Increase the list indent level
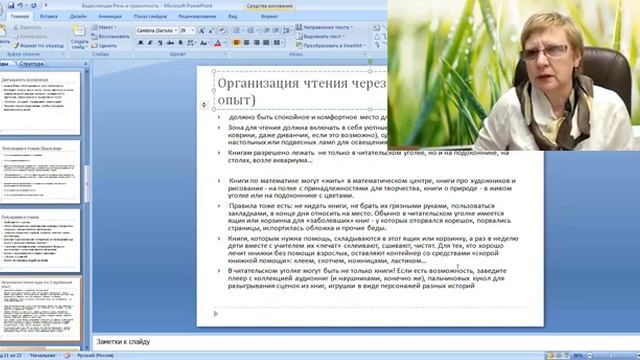Screen dimensions: 640x360 [276, 31]
